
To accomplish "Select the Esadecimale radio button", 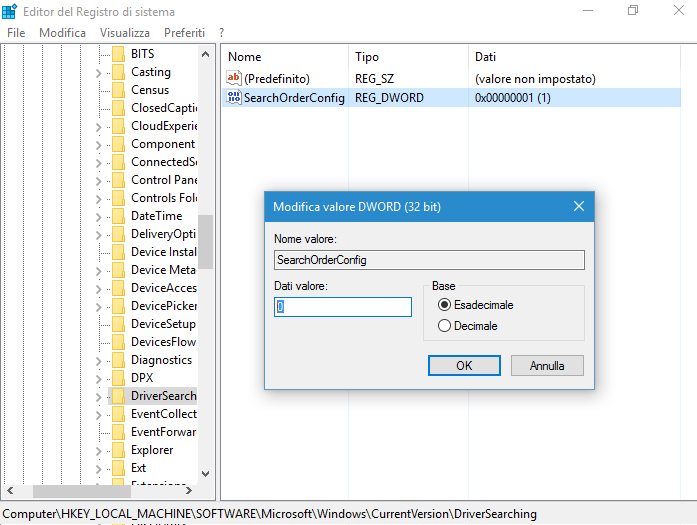I will (x=445, y=304).
